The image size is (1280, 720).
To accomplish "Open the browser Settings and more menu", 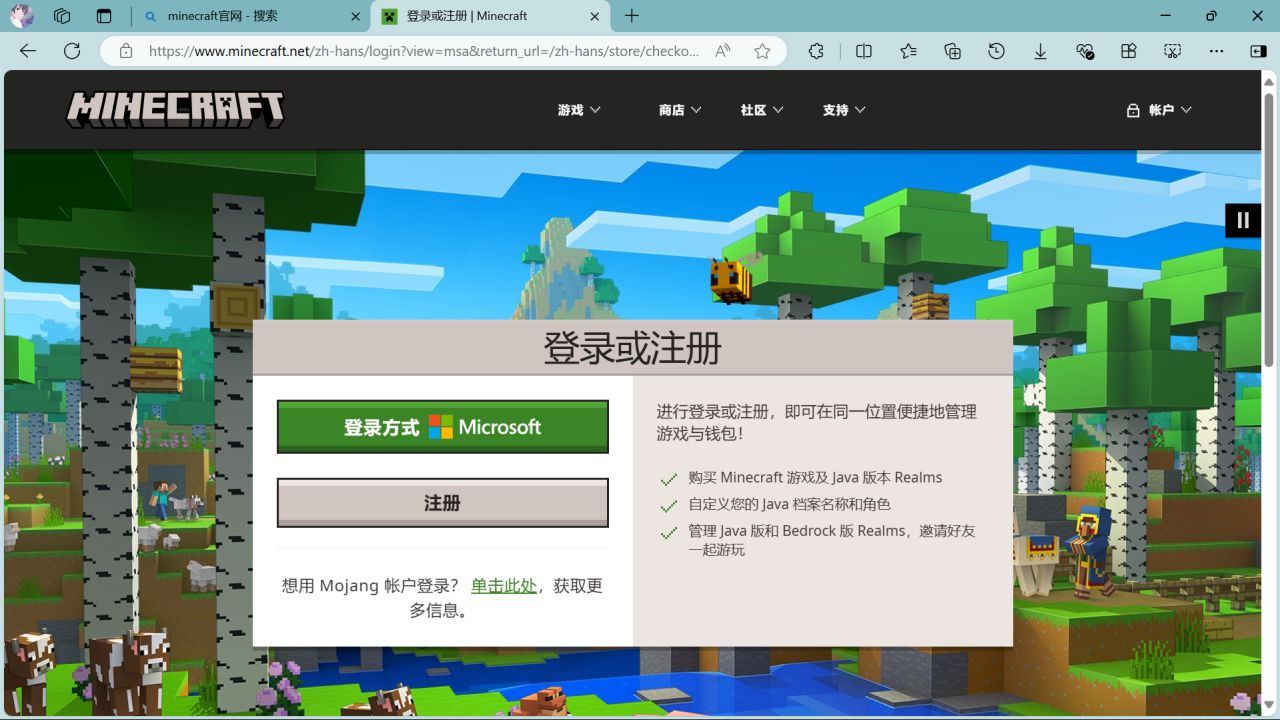I will point(1216,51).
